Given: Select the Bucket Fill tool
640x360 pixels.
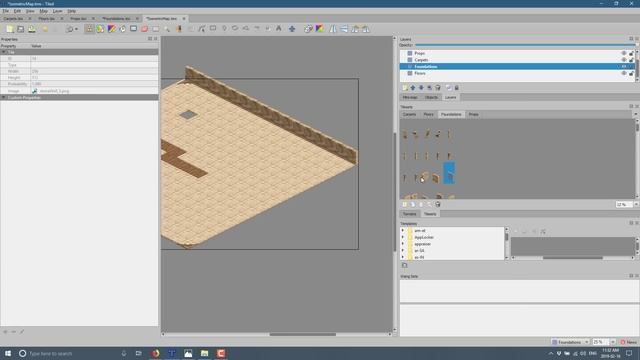Looking at the screenshot, I should pyautogui.click(x=122, y=29).
